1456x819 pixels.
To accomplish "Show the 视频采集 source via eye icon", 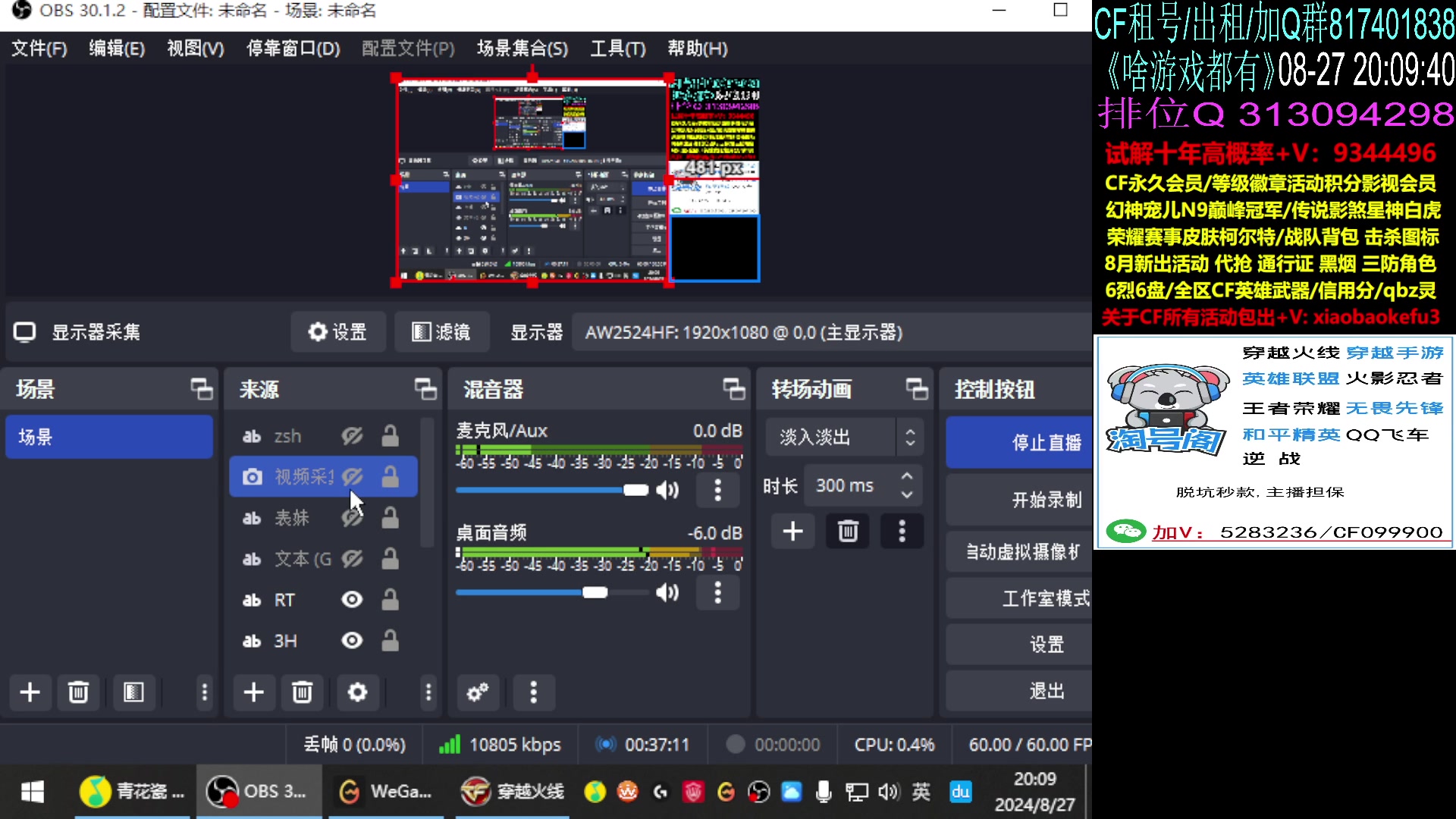I will point(352,477).
